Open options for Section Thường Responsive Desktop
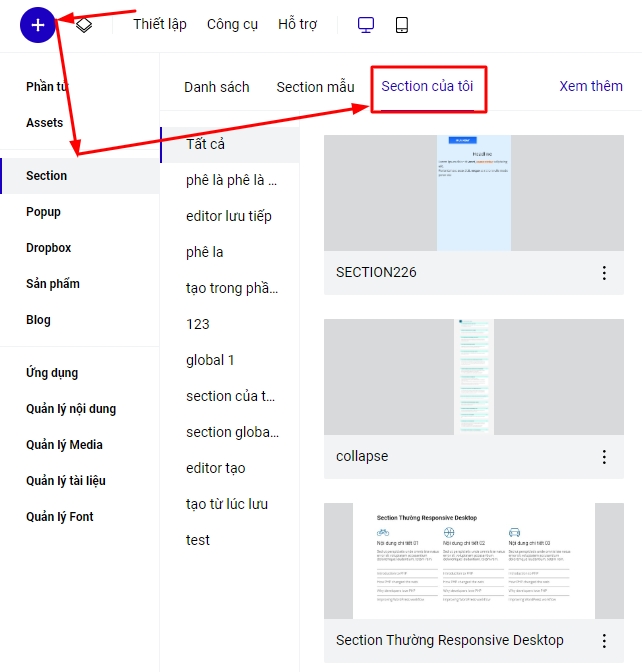The height and width of the screenshot is (672, 642). 604,641
